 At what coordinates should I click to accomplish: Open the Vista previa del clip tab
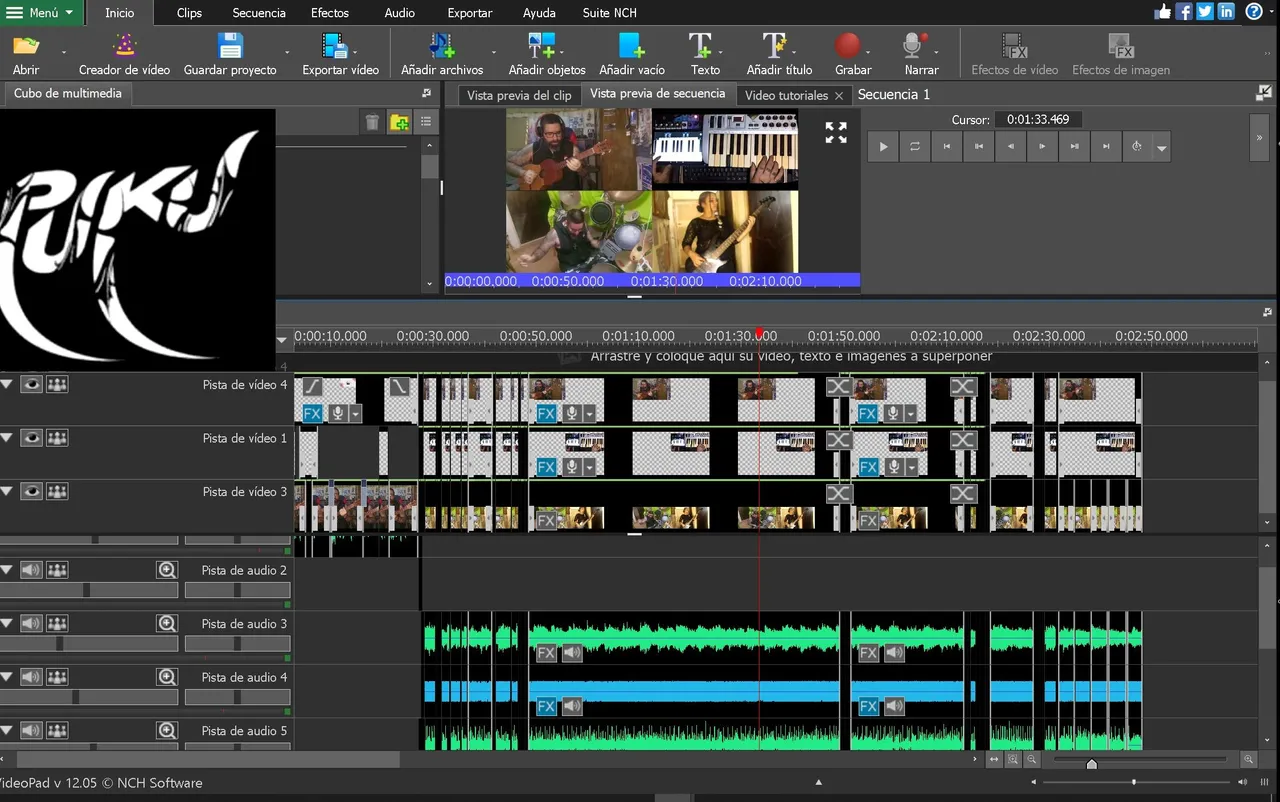(x=519, y=95)
